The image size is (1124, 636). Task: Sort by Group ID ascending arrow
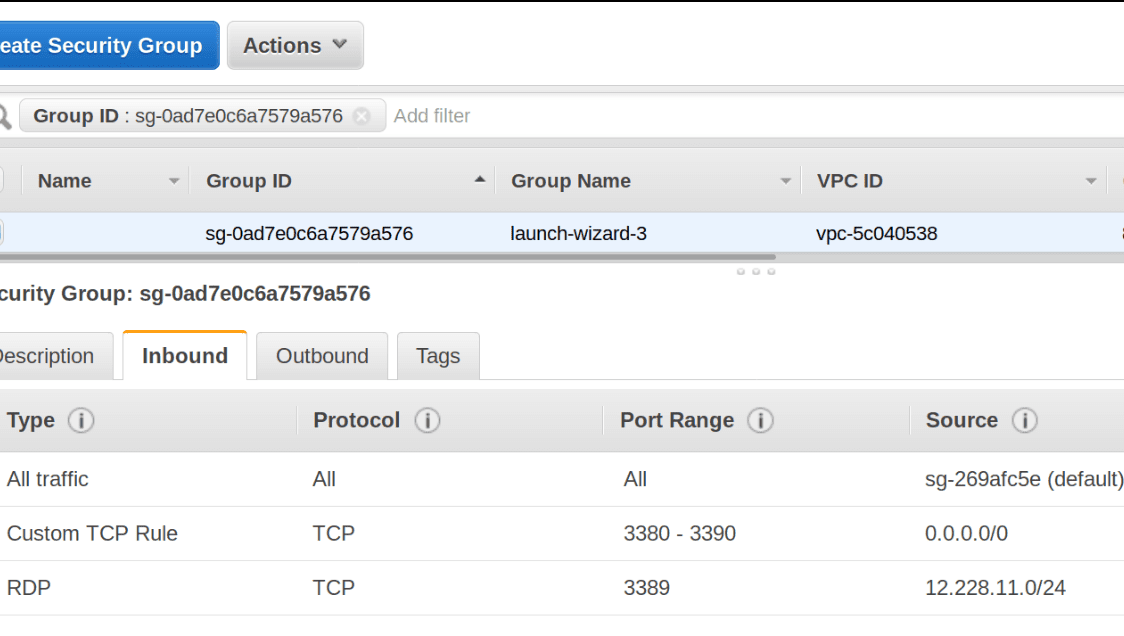coord(480,180)
